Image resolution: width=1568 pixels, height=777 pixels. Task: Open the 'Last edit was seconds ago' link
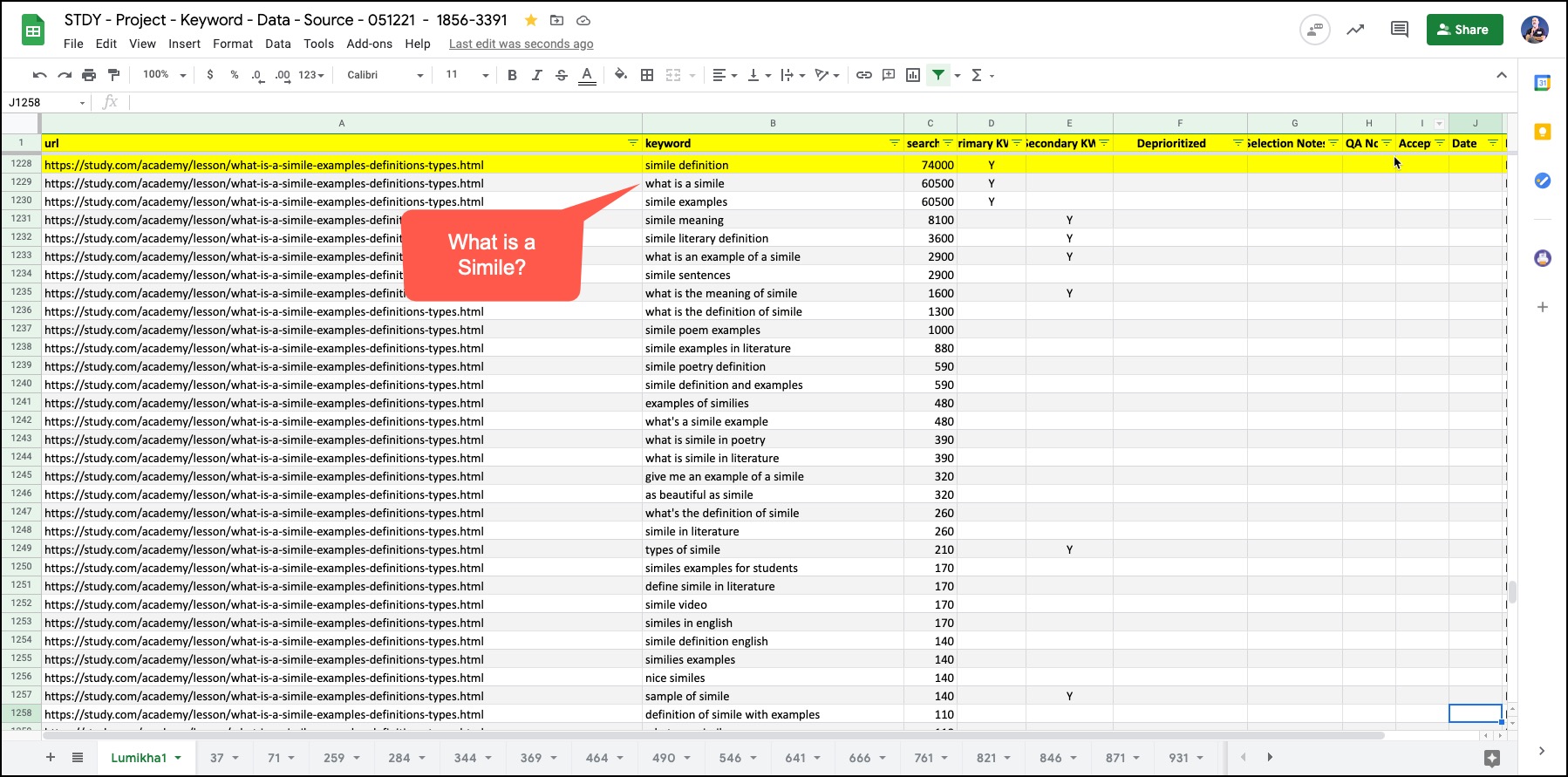tap(521, 44)
